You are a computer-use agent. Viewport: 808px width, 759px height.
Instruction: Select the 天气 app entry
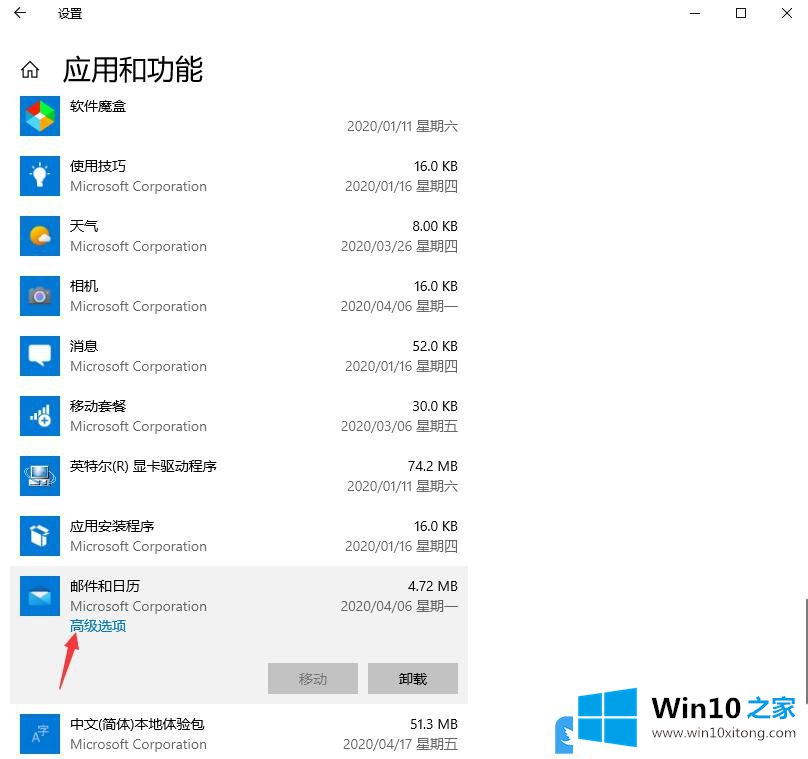click(x=239, y=236)
